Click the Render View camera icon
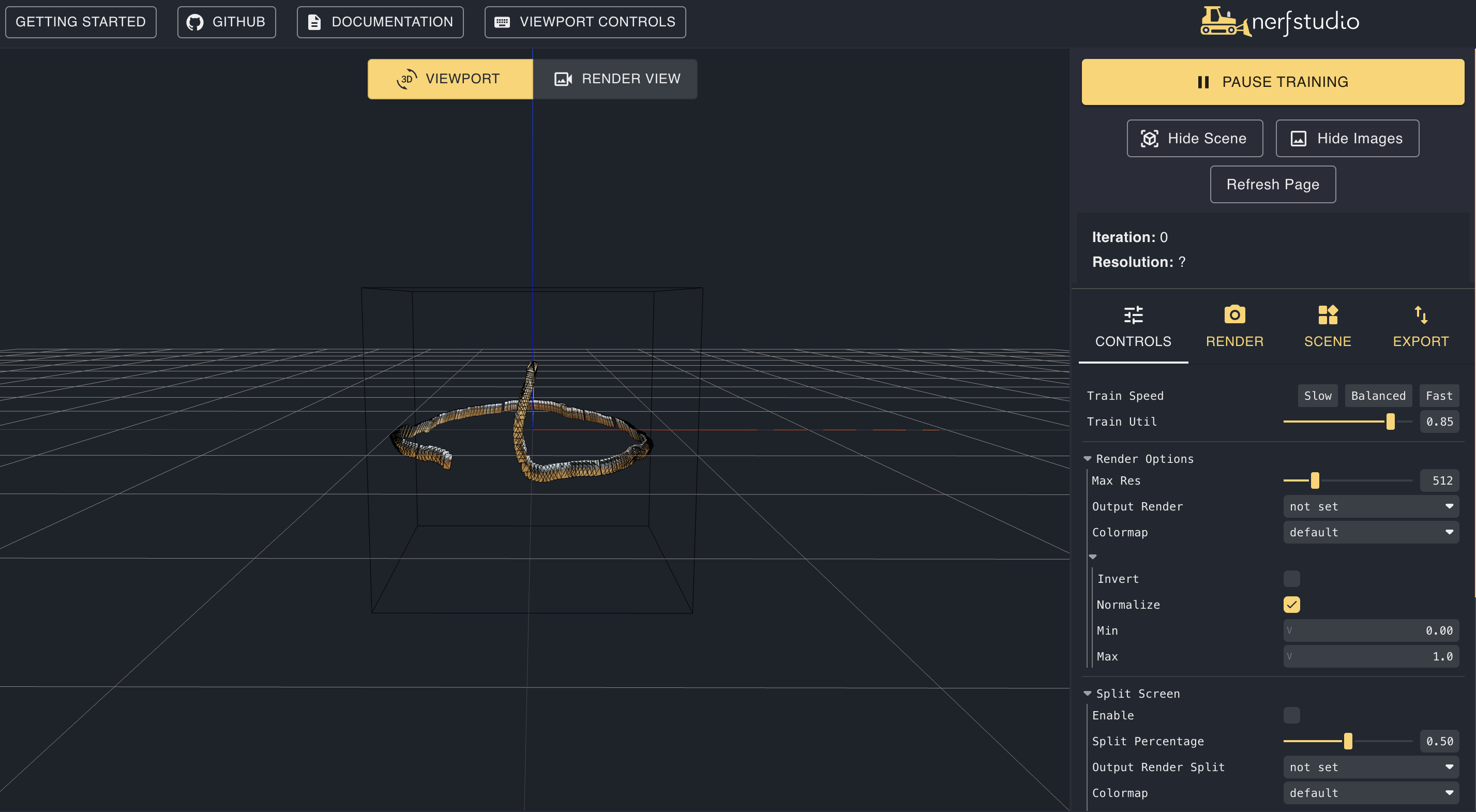Screen dimensions: 1476x812 [x=563, y=79]
